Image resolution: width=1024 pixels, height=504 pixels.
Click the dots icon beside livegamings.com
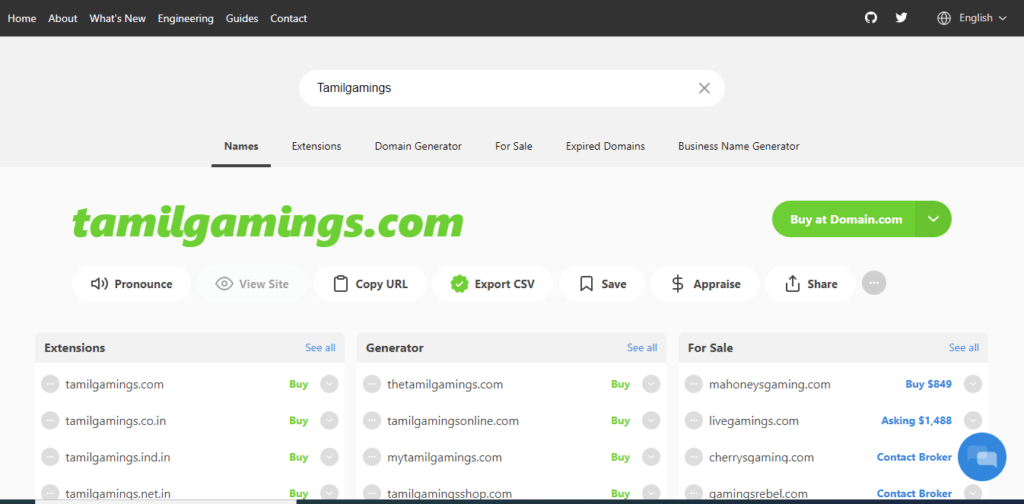(x=694, y=420)
